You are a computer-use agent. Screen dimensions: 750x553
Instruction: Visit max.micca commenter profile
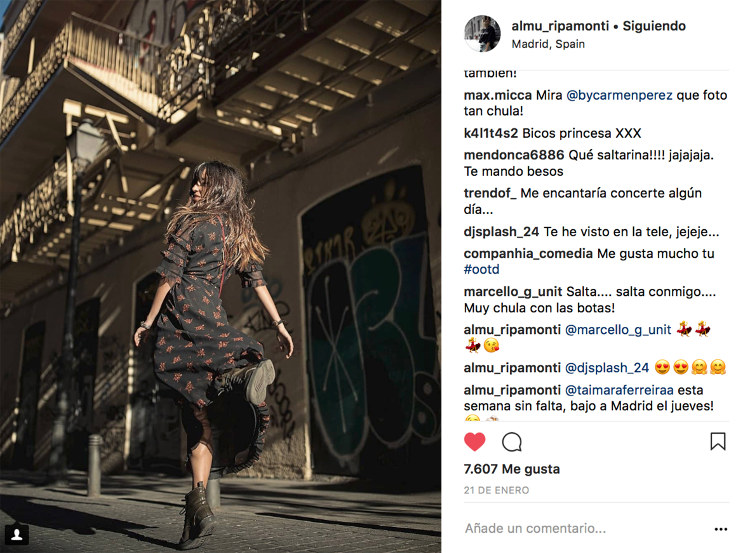point(497,95)
